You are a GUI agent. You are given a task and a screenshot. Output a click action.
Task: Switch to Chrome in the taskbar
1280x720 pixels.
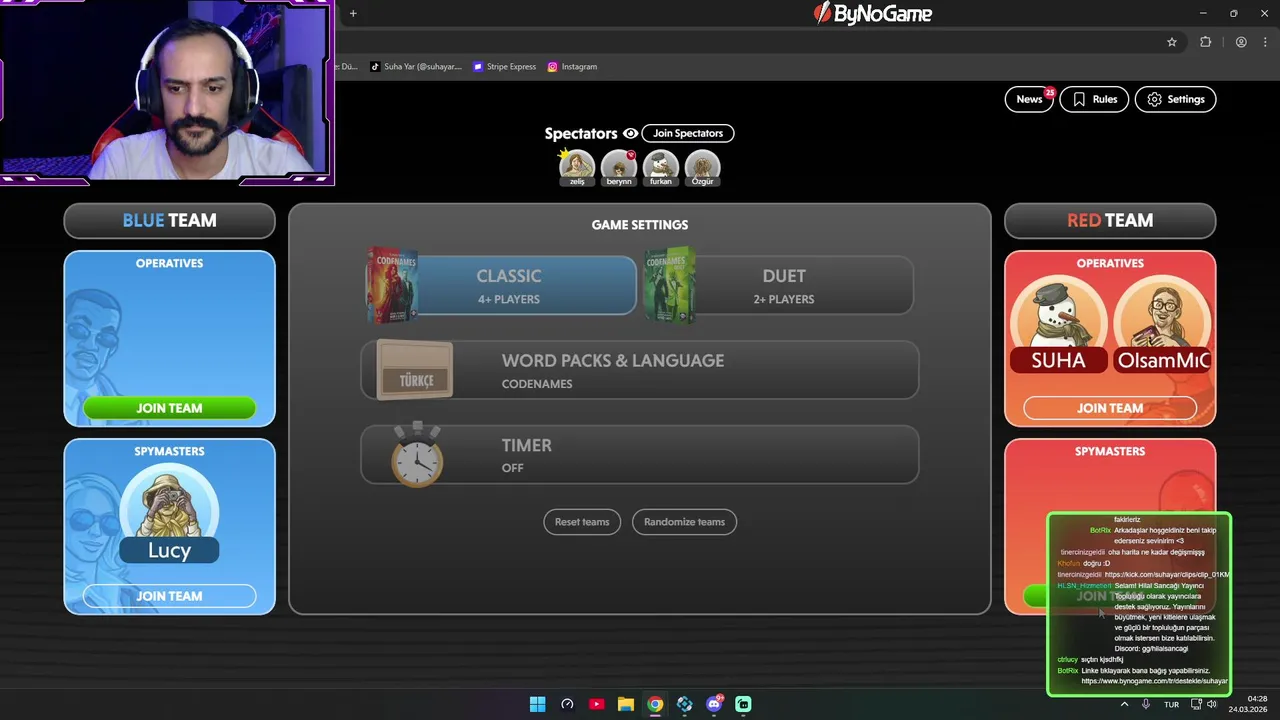(x=655, y=704)
